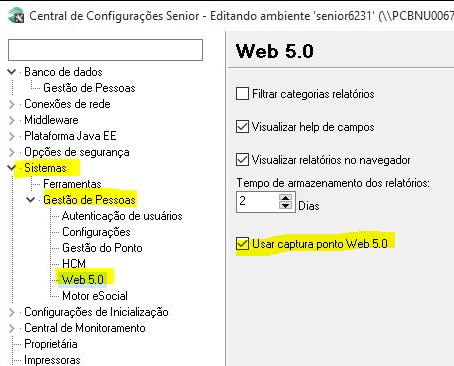Image resolution: width=454 pixels, height=366 pixels.
Task: Enable Filtrar categorias relatórios checkbox
Action: click(242, 94)
